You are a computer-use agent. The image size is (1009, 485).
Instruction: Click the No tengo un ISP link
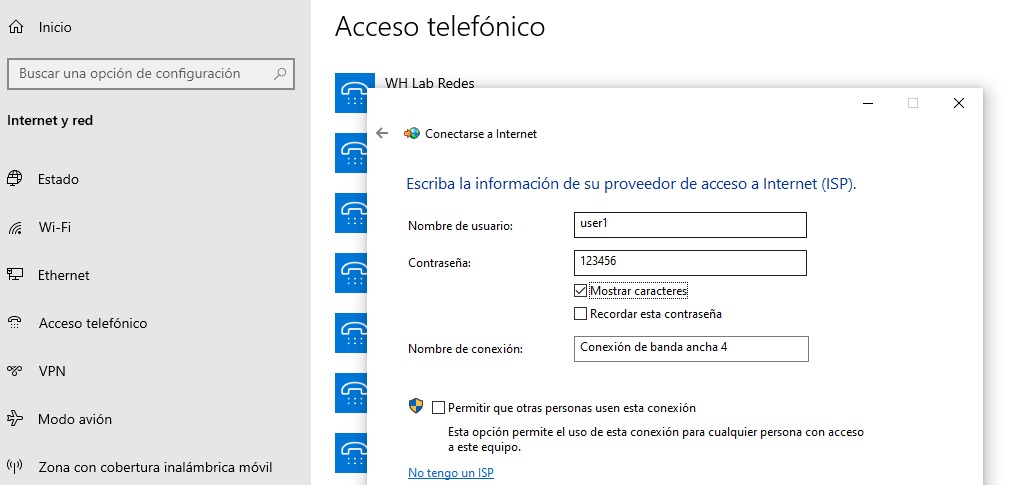tap(451, 473)
